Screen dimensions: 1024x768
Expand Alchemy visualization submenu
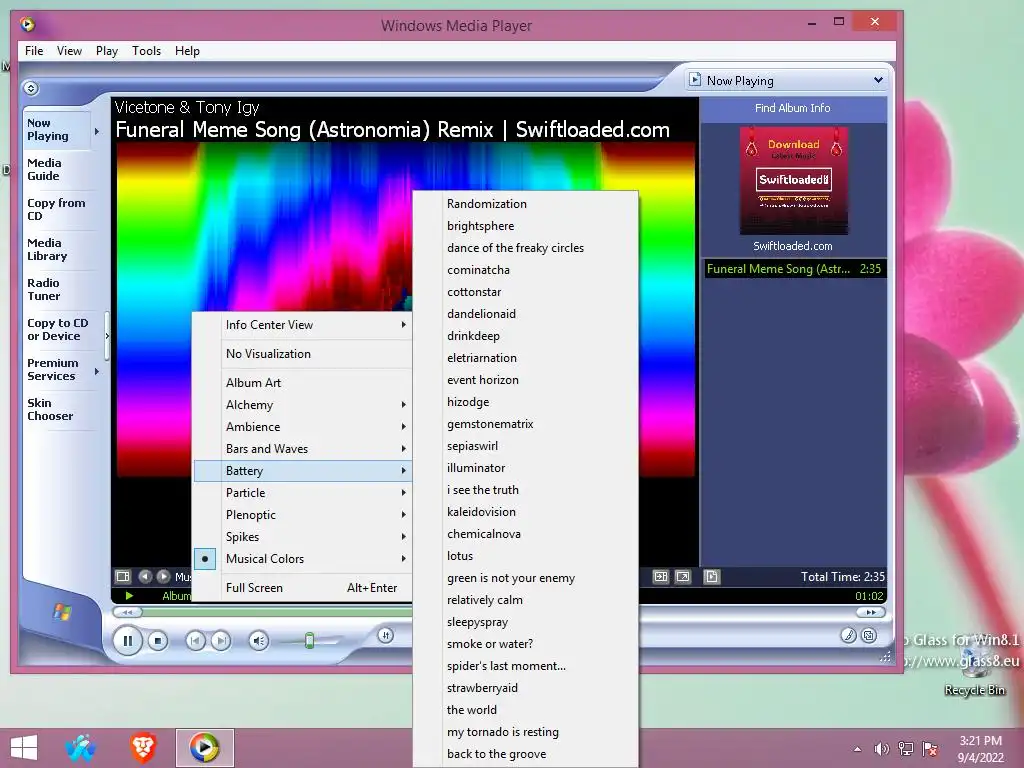pos(303,405)
